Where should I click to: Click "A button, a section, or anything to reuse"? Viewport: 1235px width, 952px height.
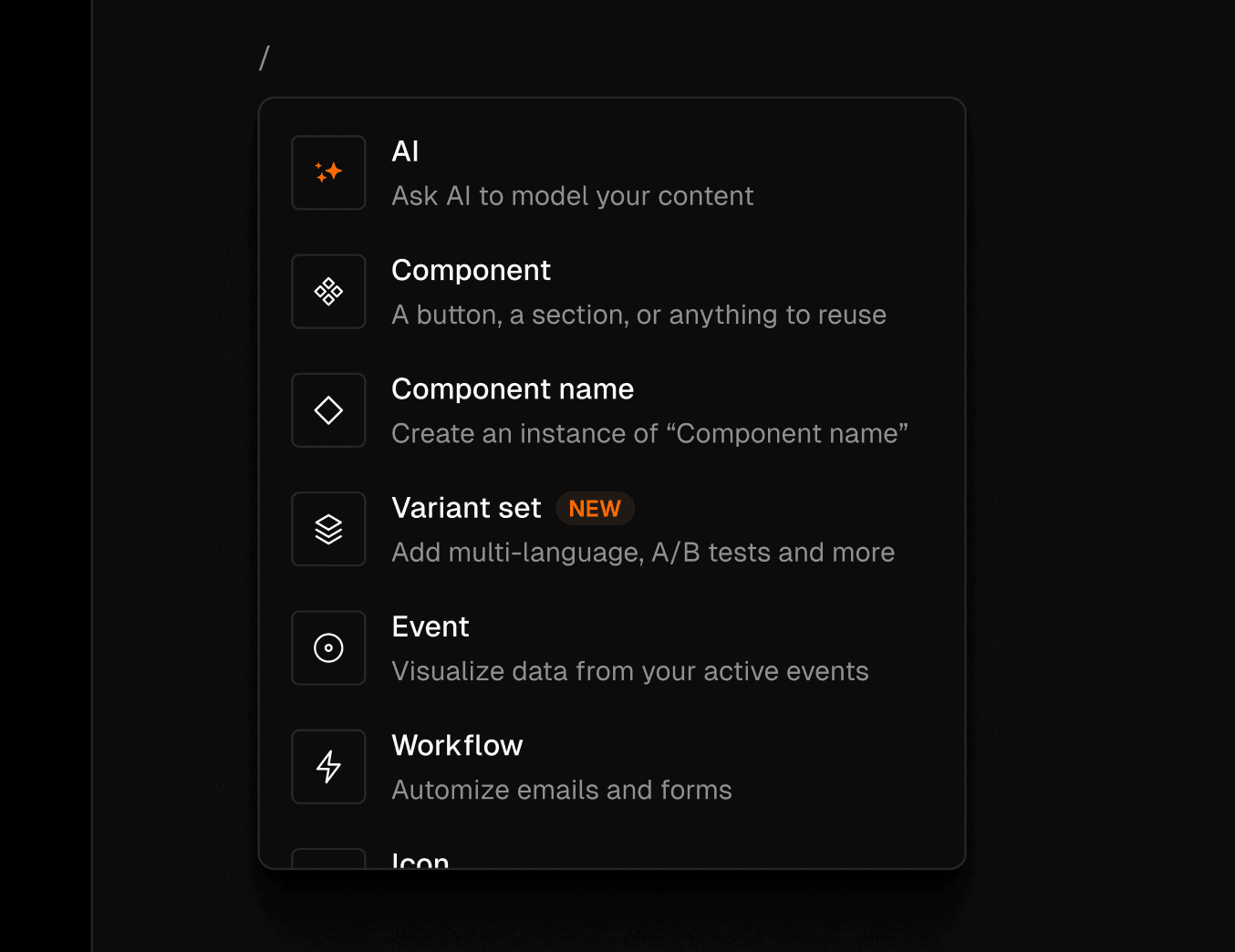638,316
